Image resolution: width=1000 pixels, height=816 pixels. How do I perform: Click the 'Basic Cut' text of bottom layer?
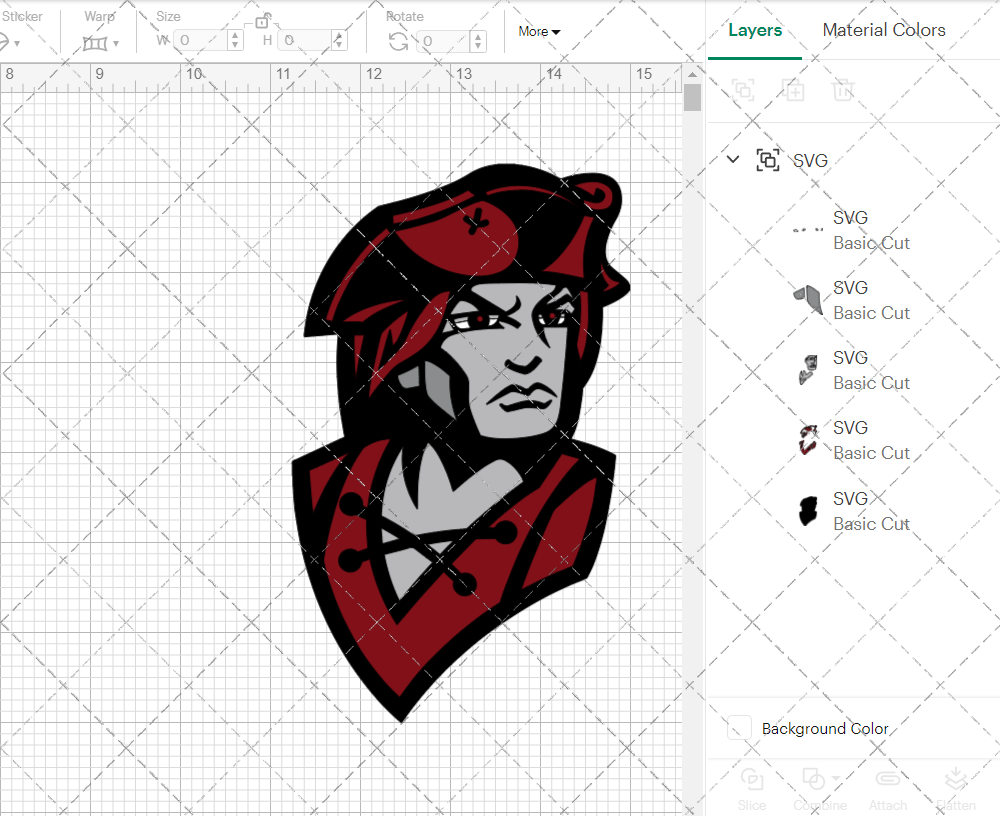pos(871,524)
